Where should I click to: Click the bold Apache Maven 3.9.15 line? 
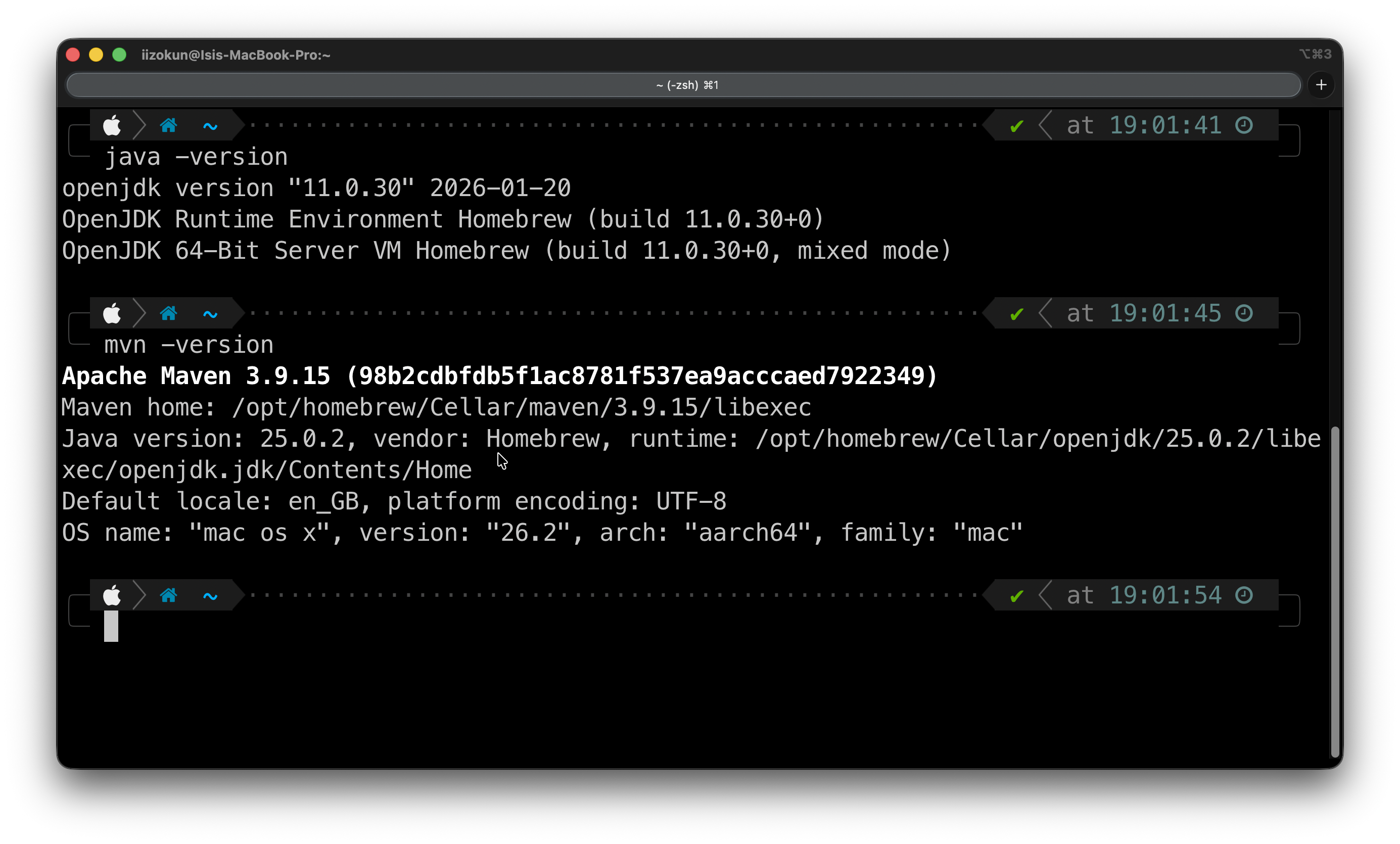click(499, 376)
